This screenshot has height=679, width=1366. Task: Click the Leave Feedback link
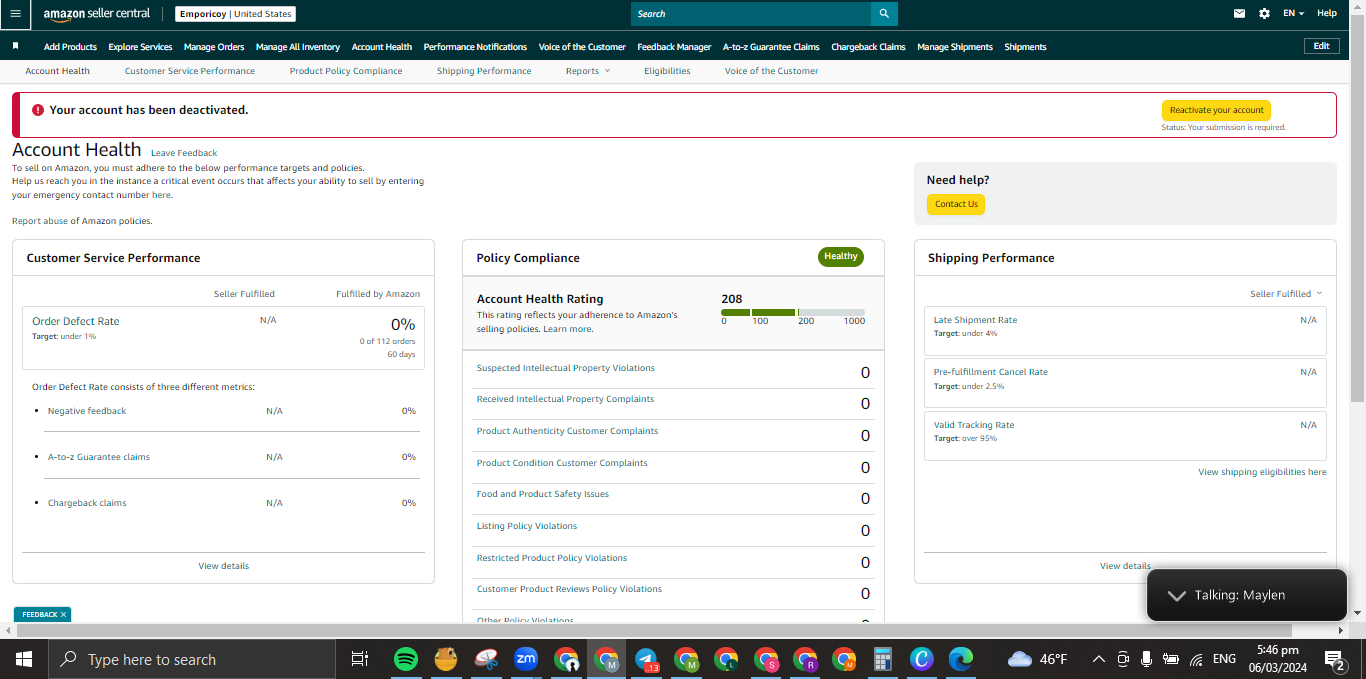[184, 153]
